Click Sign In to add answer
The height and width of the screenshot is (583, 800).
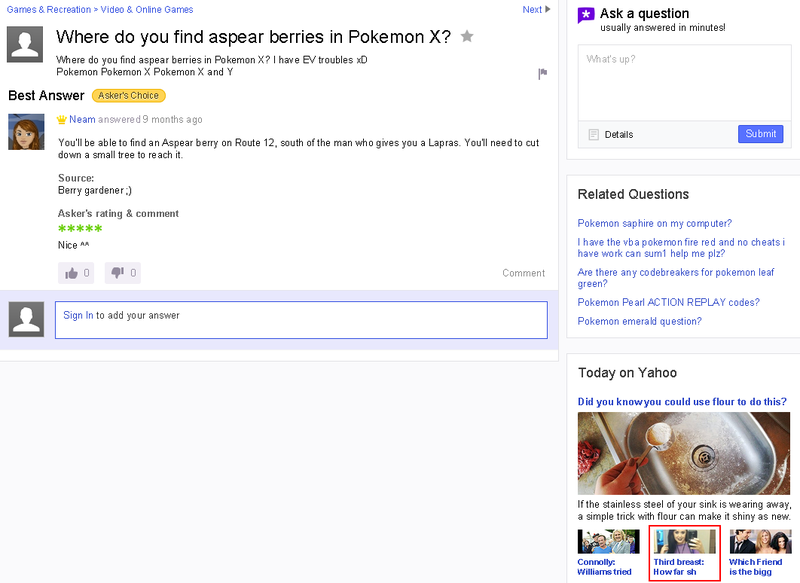click(78, 315)
